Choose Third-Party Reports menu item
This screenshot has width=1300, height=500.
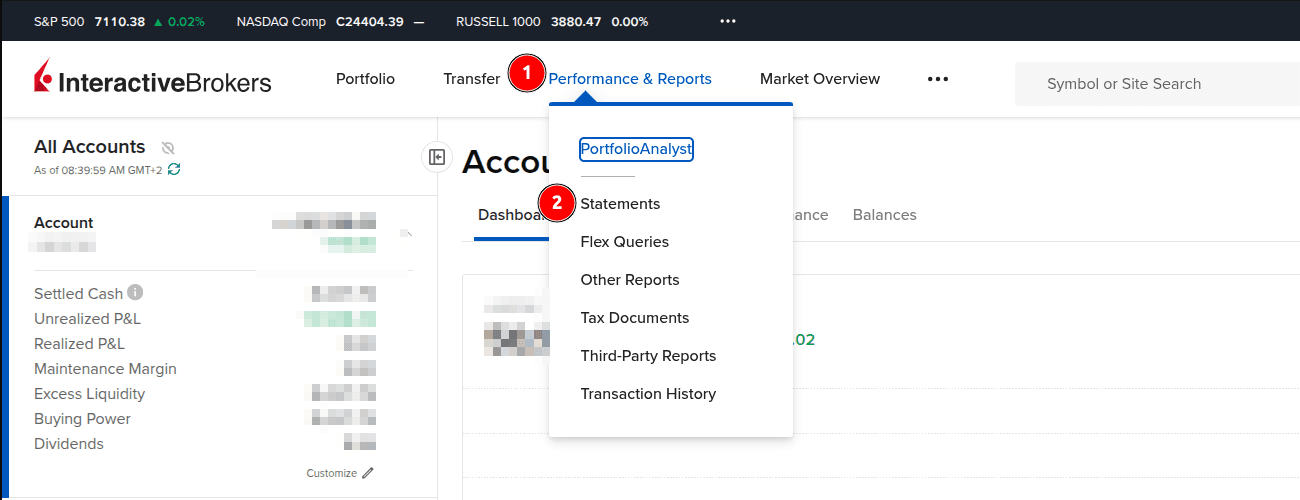648,356
